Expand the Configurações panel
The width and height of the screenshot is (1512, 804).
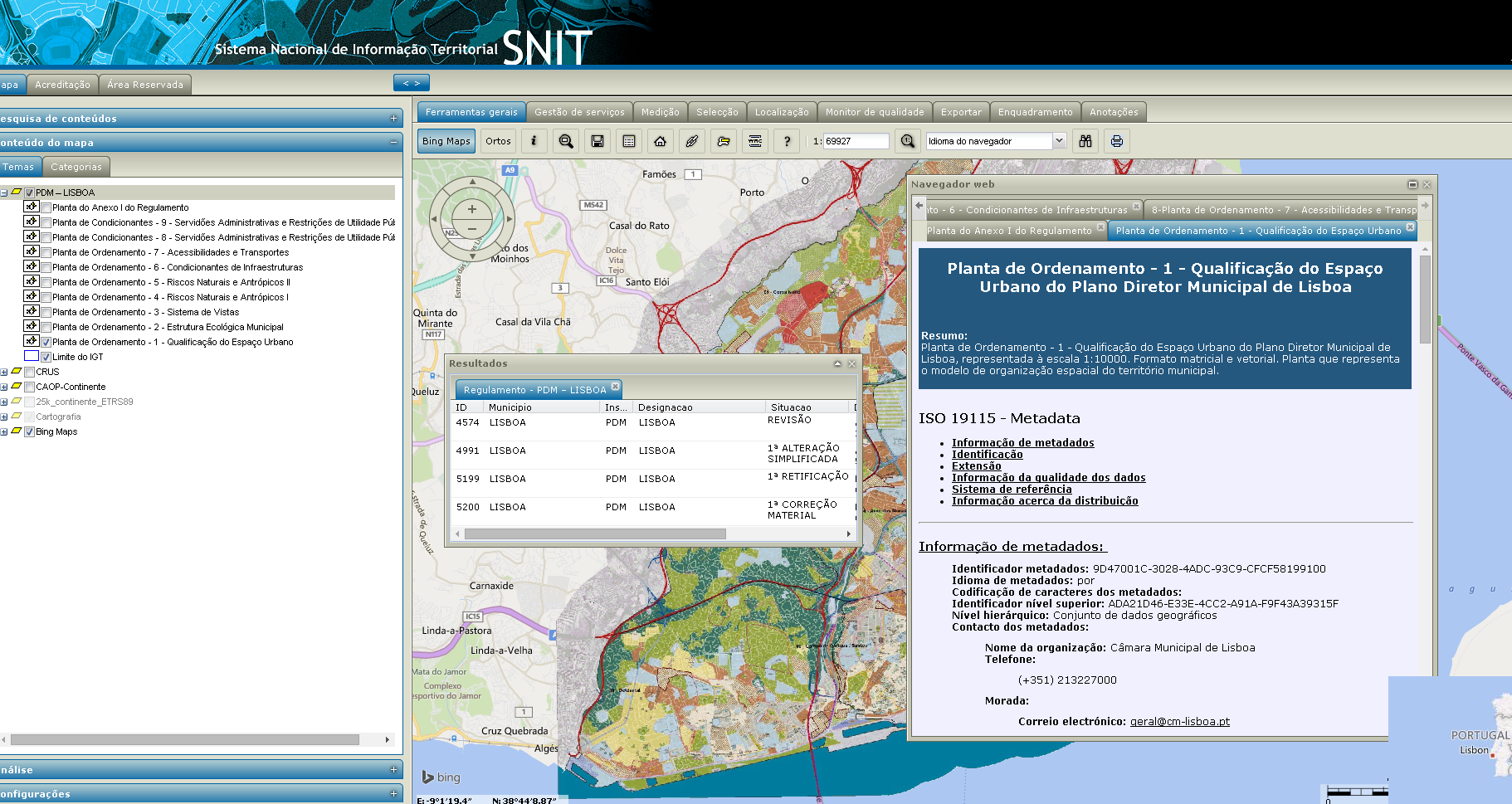tap(393, 794)
